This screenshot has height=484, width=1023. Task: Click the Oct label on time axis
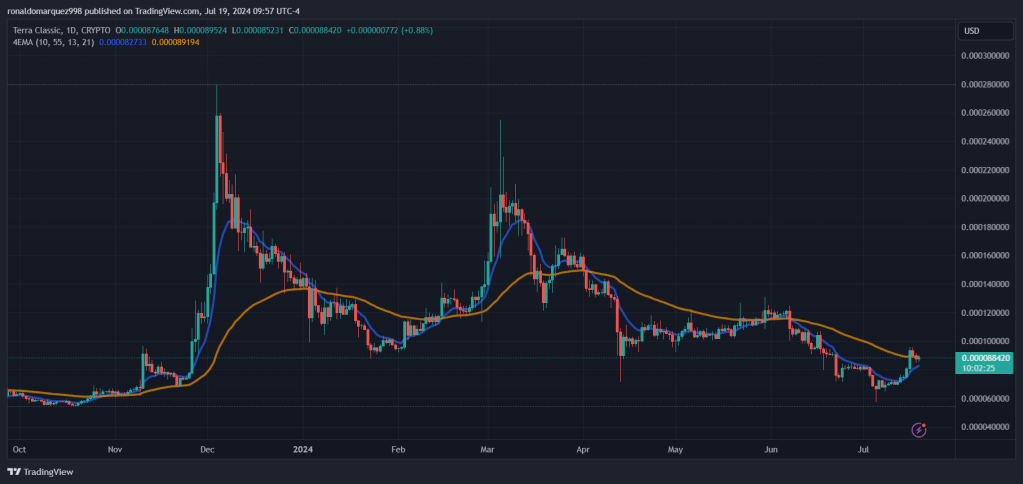click(x=20, y=449)
